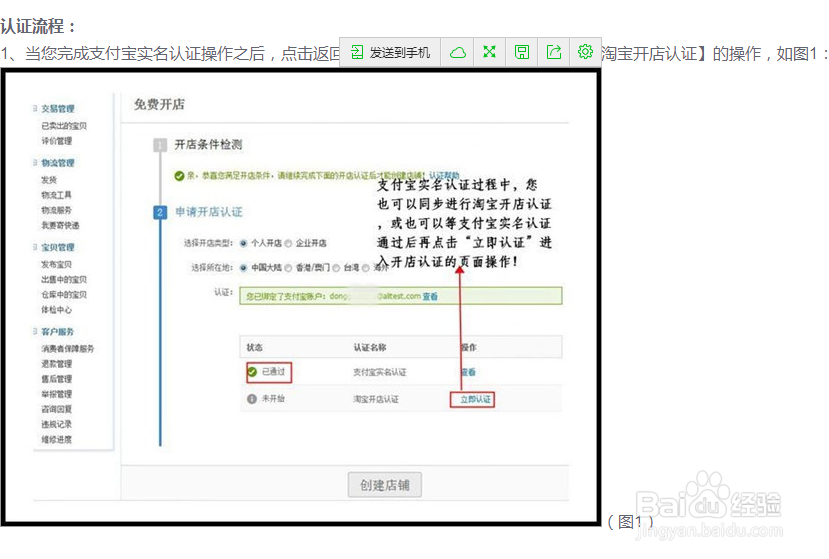Open 维修进度 sidebar entry
The height and width of the screenshot is (559, 829).
(x=57, y=439)
